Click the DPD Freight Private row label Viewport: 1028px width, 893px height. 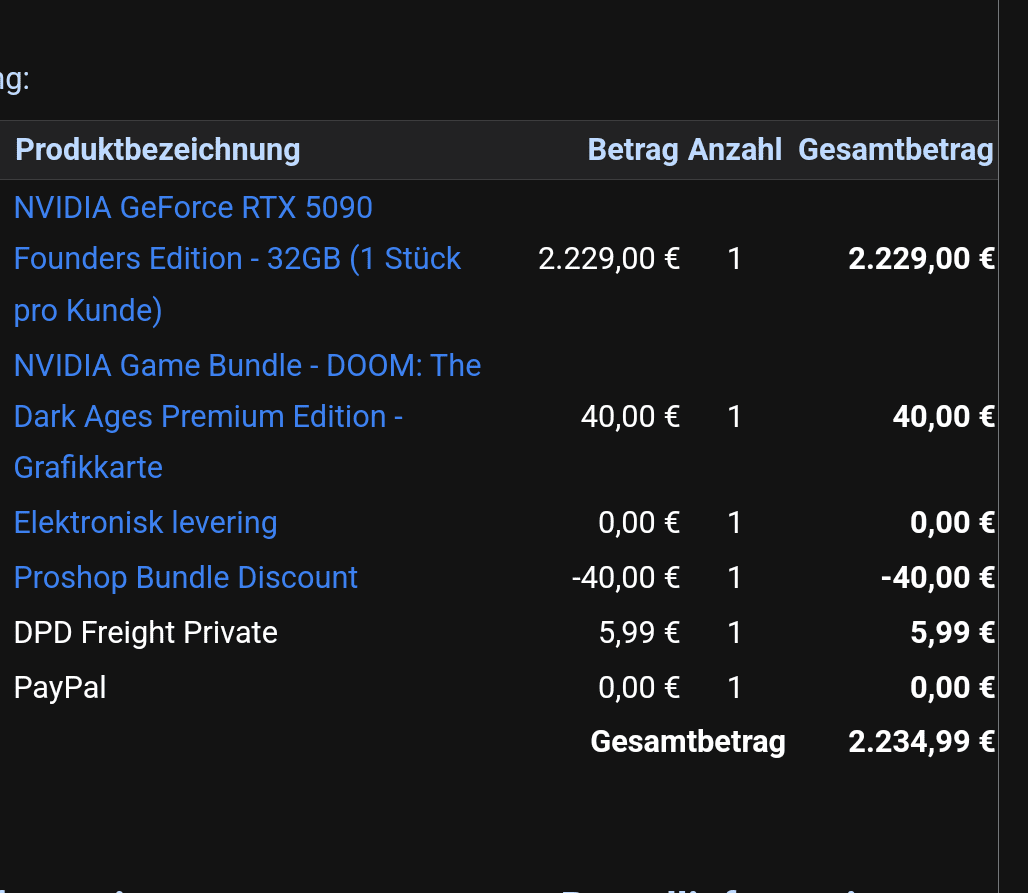(x=145, y=632)
